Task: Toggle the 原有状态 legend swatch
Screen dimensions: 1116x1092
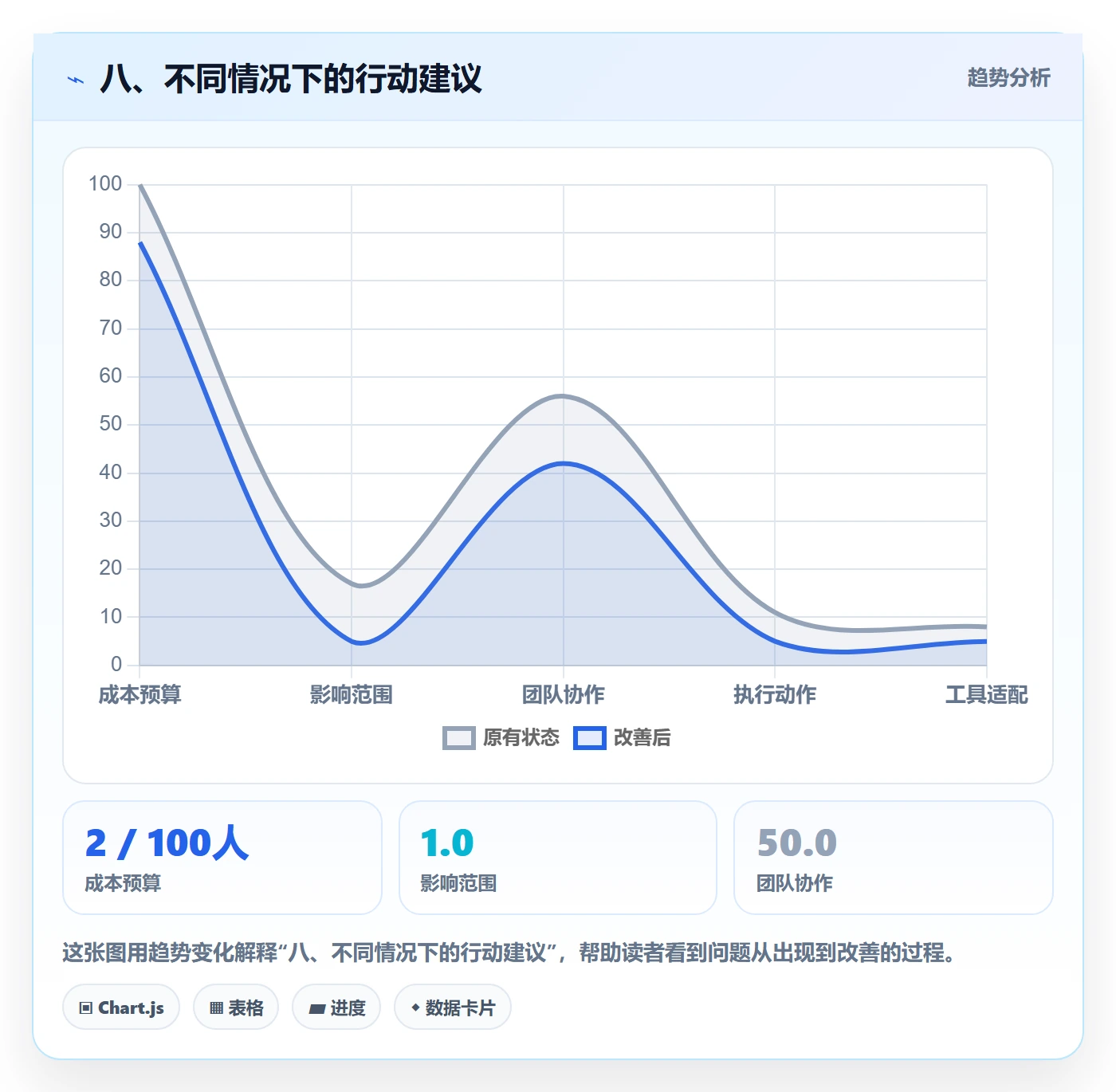Action: pyautogui.click(x=458, y=738)
